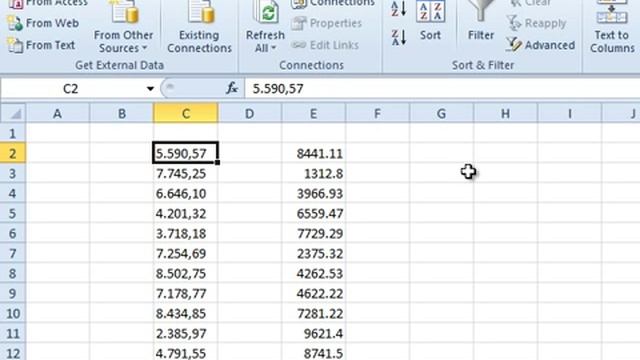This screenshot has height=360, width=640.
Task: Select column I header
Action: tap(569, 113)
